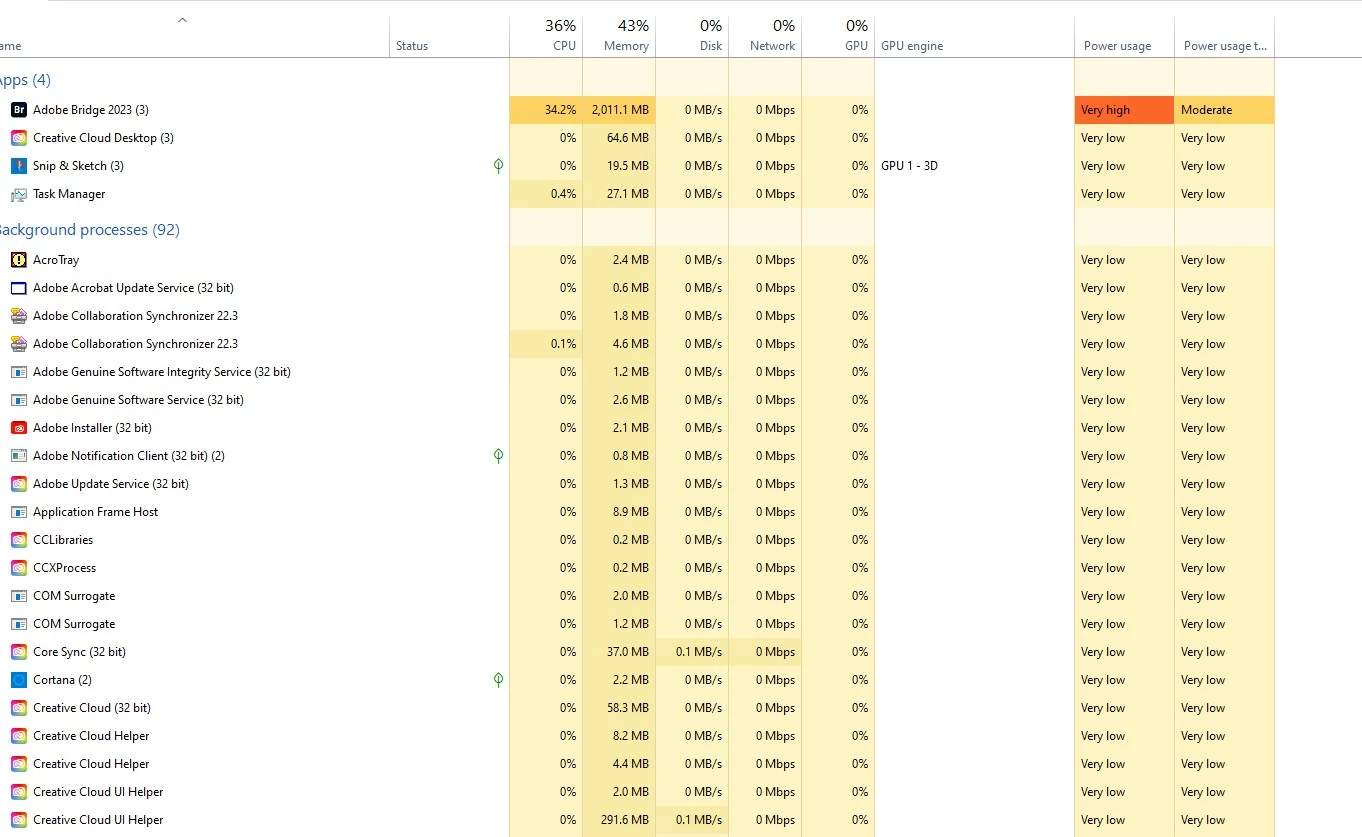Click the Adobe Acrobat Update Service icon
Image resolution: width=1362 pixels, height=837 pixels.
click(18, 288)
